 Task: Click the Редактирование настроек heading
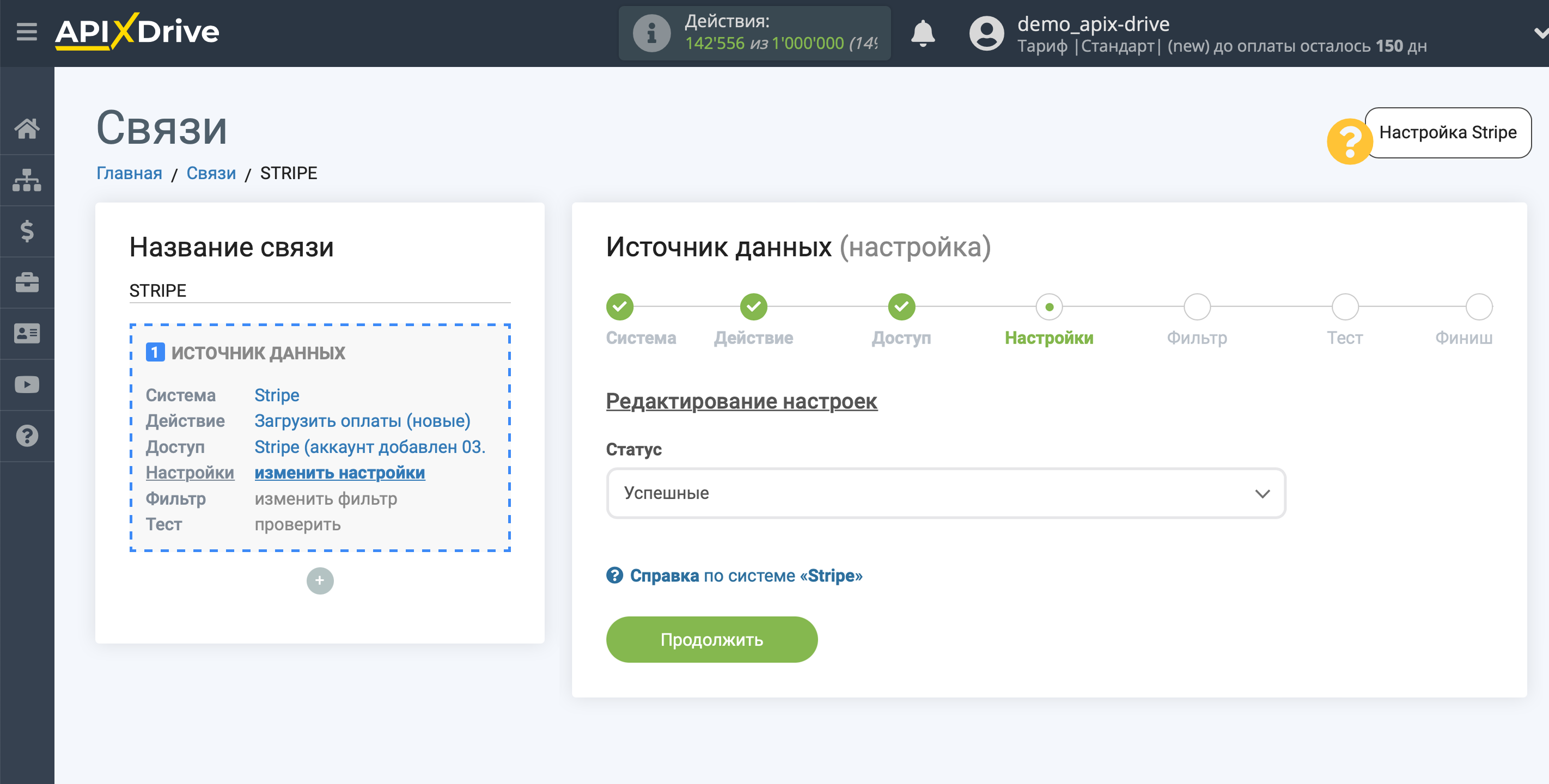[741, 401]
